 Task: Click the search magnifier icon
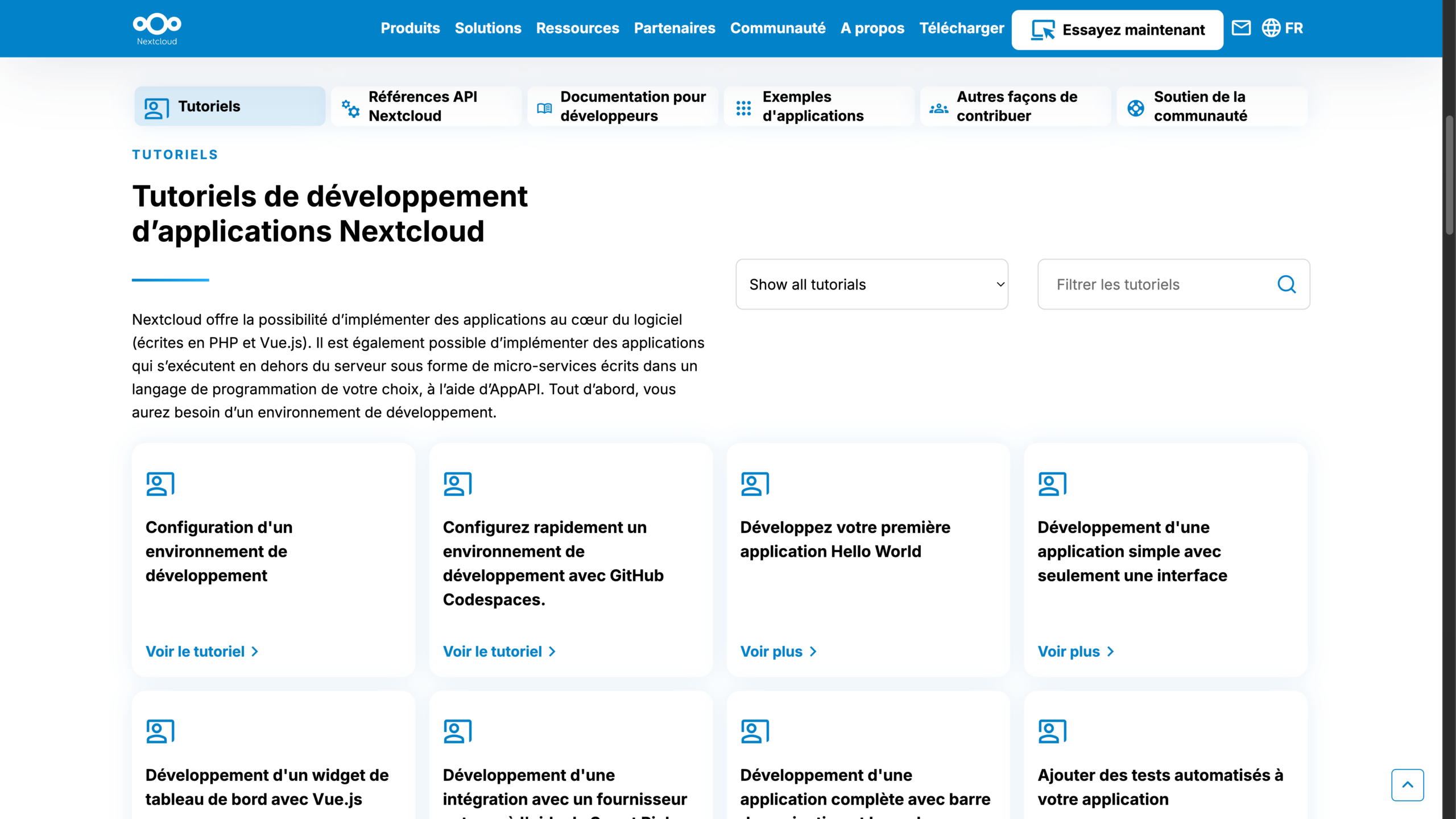(1287, 284)
